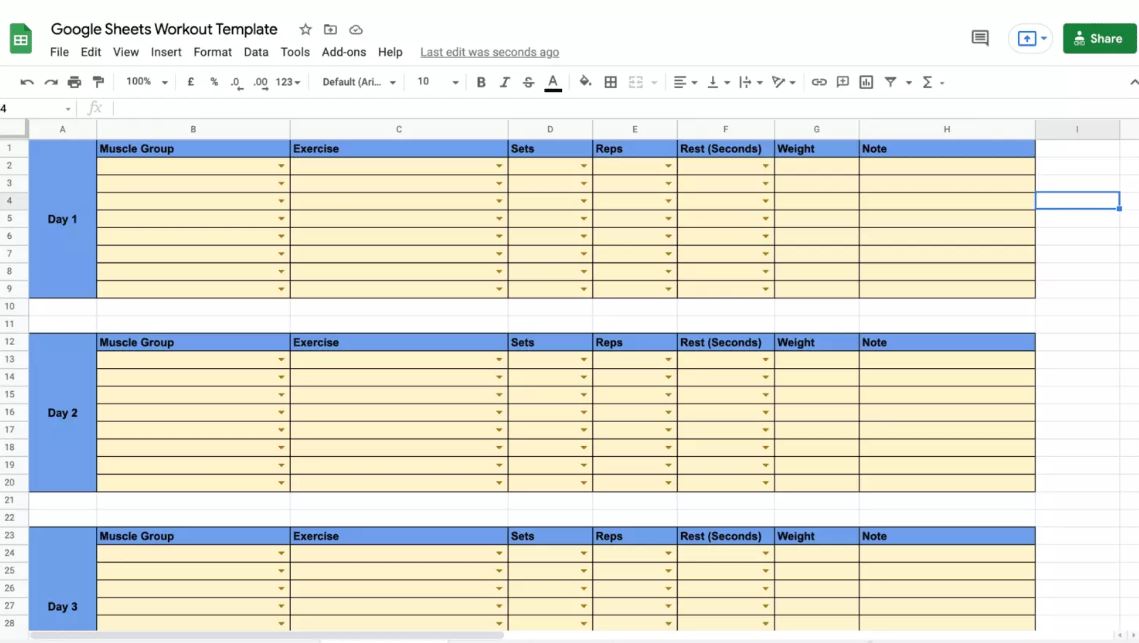1139x643 pixels.
Task: Open text rotation options
Action: click(783, 82)
